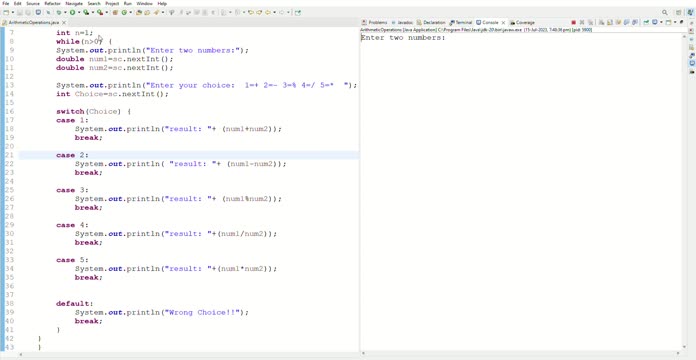
Task: Click in console input after 'Enter two numbers:'
Action: (448, 38)
